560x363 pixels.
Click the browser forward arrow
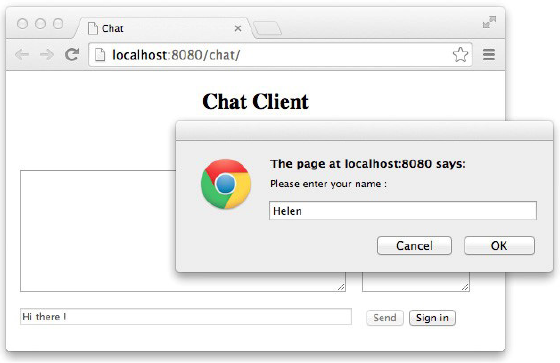(47, 55)
